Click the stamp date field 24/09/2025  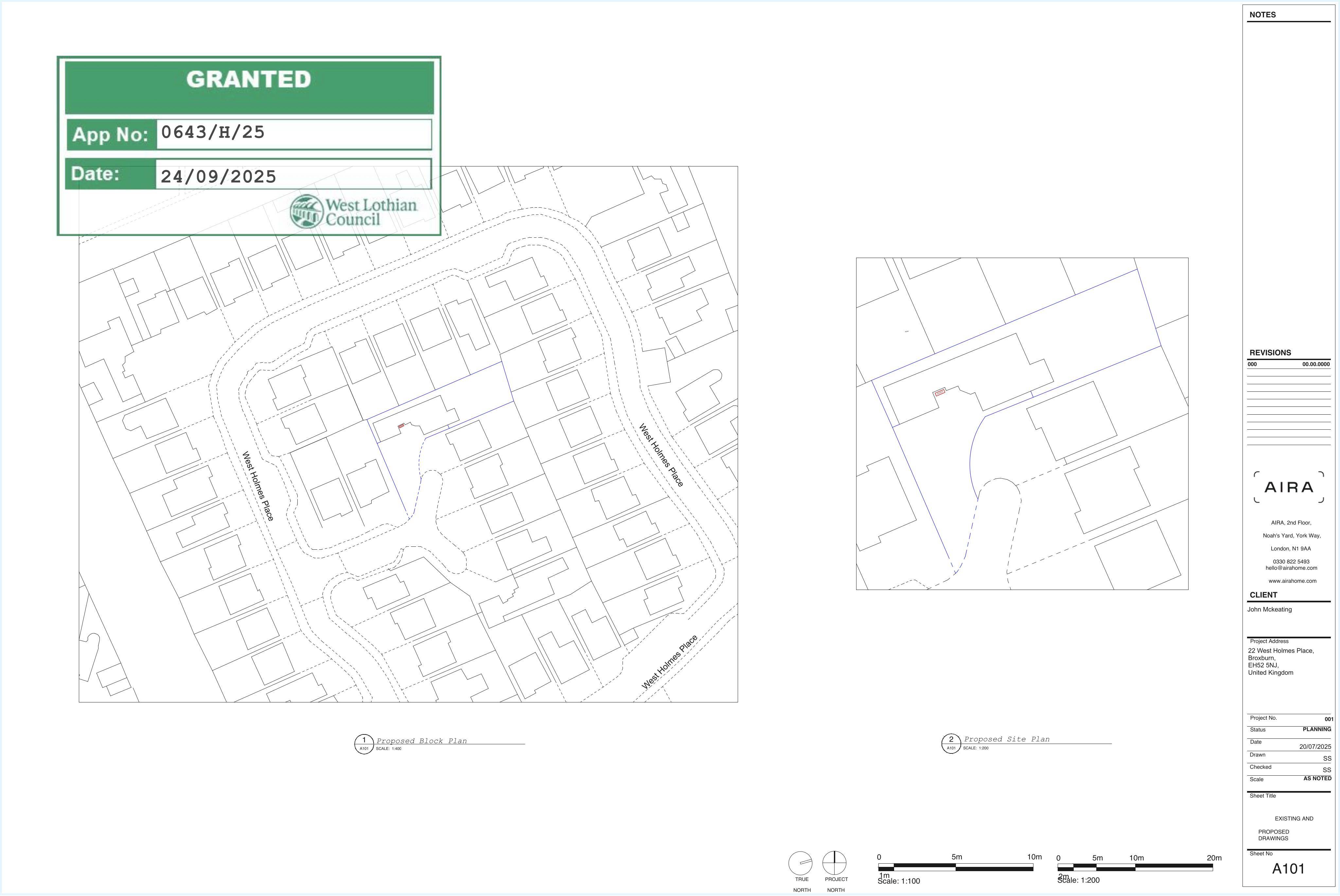(x=293, y=174)
